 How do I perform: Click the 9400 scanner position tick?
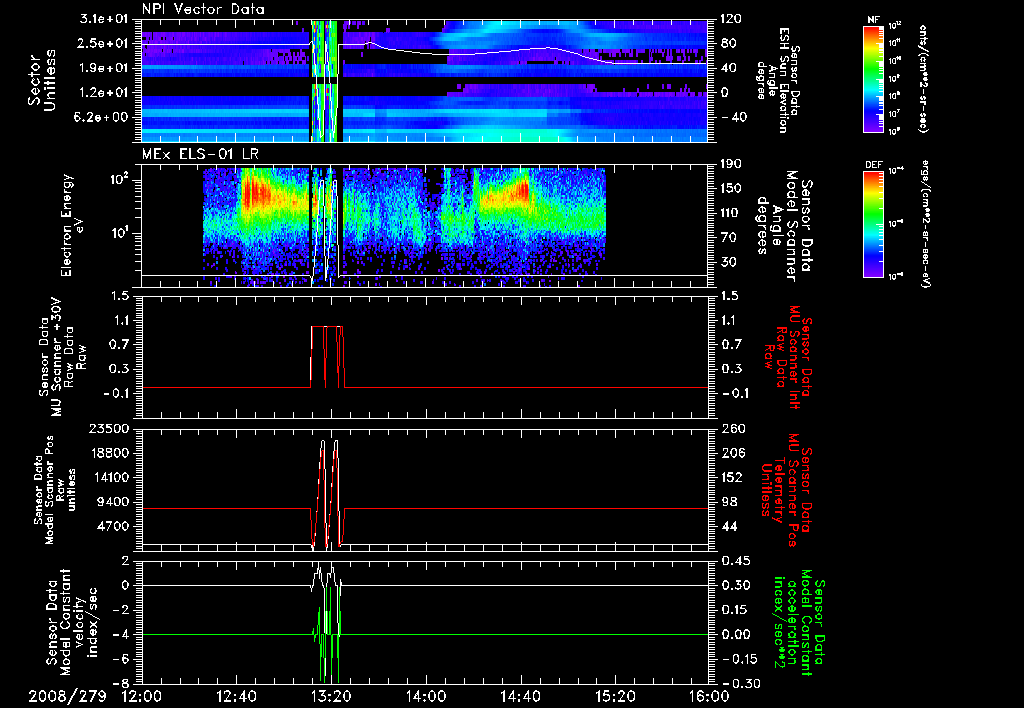(114, 502)
